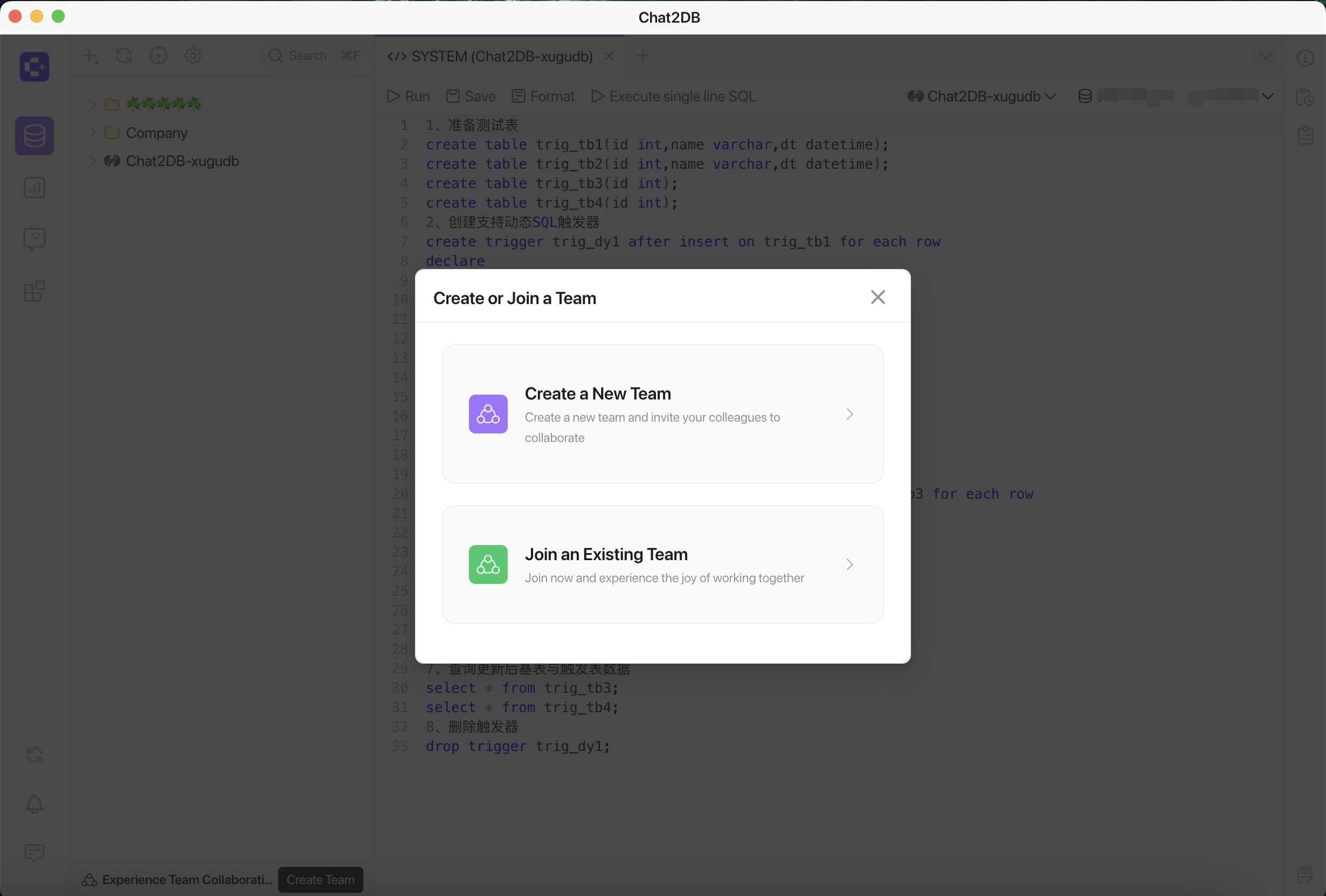The height and width of the screenshot is (896, 1326).
Task: Open the AI chat sidebar icon
Action: (34, 238)
